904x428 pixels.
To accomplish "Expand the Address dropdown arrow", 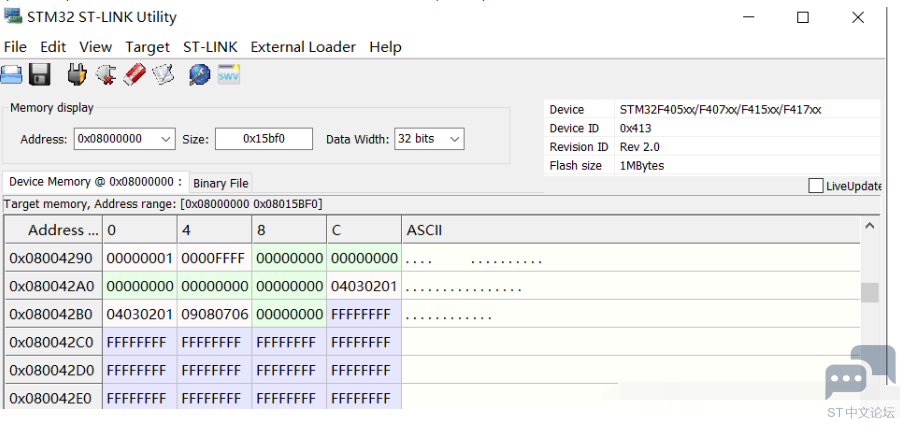I will coord(165,139).
